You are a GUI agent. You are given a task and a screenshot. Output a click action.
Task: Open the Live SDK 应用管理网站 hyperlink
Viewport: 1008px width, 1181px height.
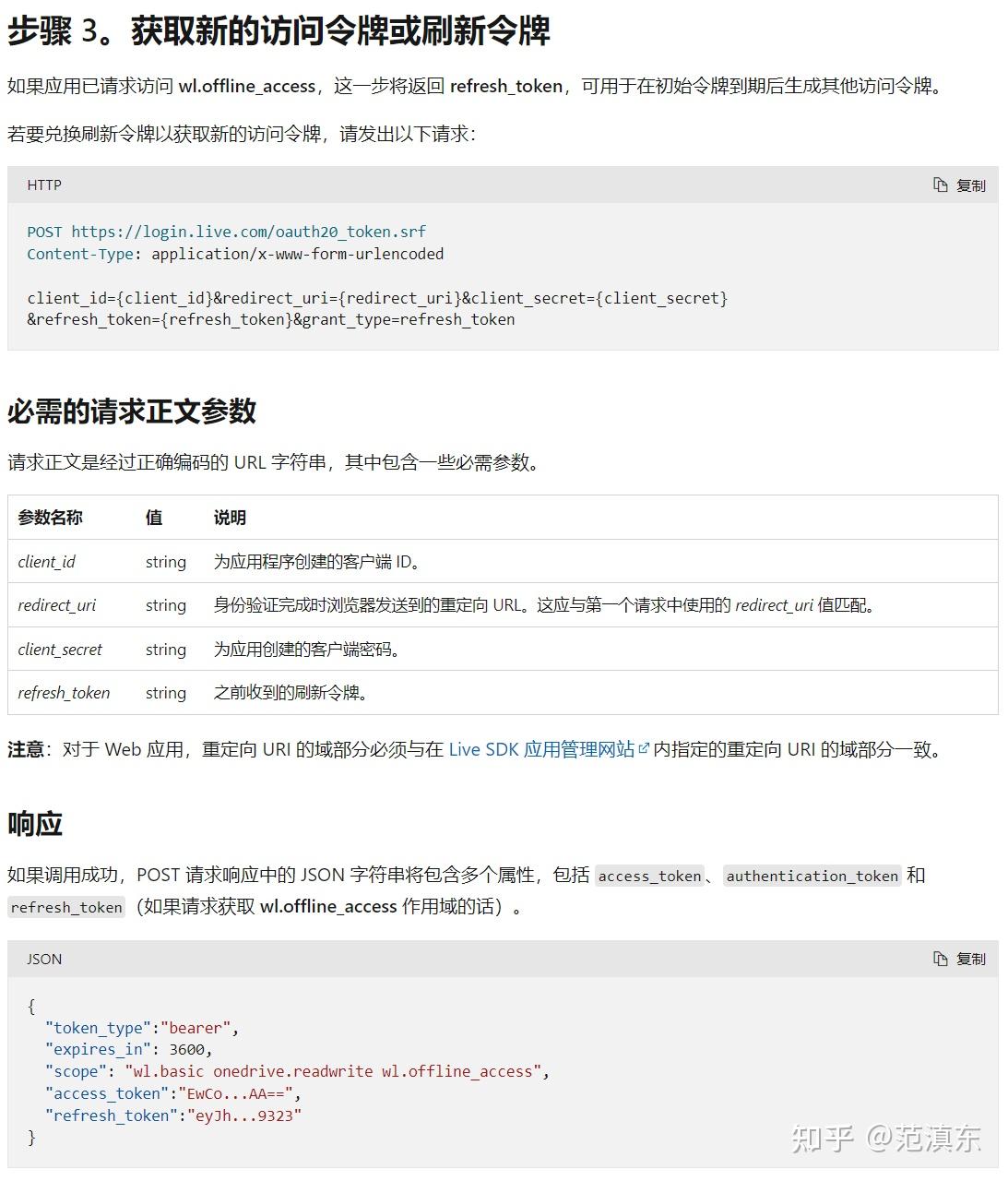(x=541, y=749)
